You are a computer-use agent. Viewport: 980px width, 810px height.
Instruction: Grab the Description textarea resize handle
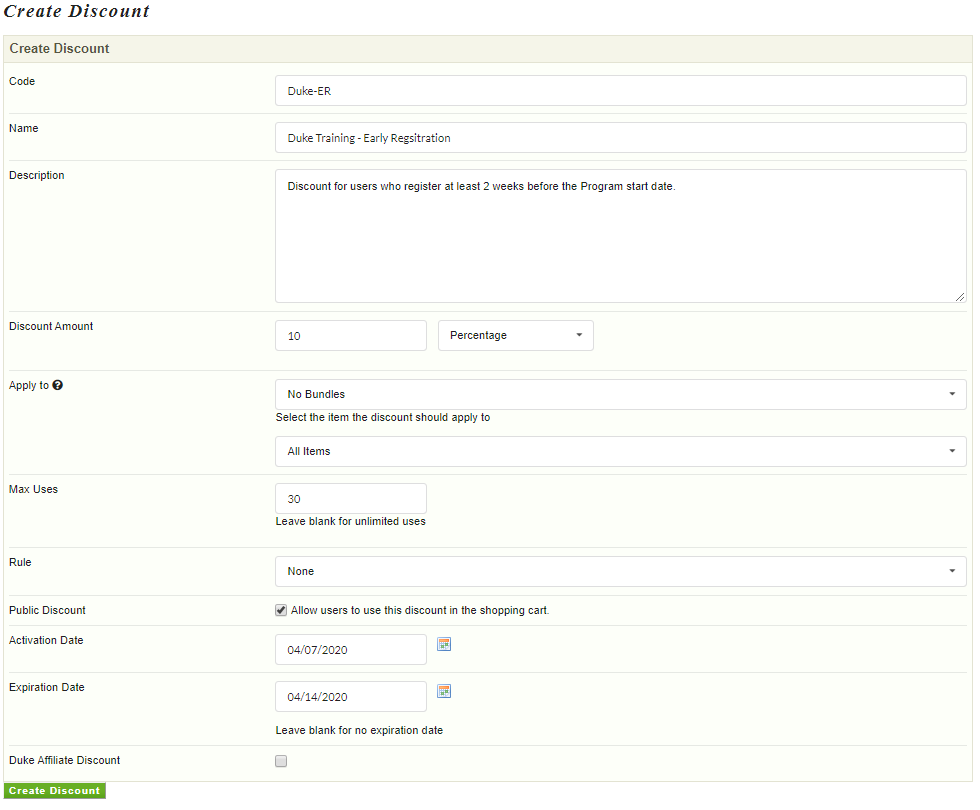(x=960, y=297)
